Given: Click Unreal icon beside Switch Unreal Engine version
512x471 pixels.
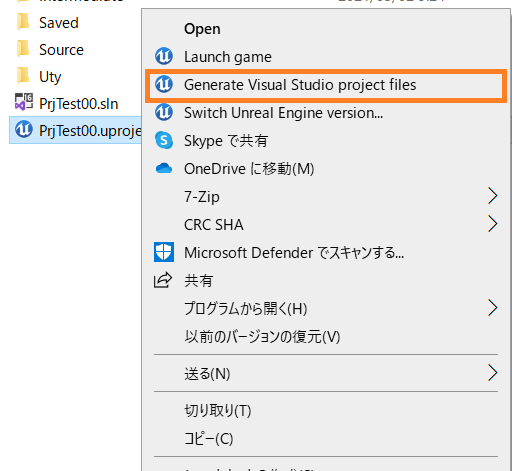Looking at the screenshot, I should [164, 112].
